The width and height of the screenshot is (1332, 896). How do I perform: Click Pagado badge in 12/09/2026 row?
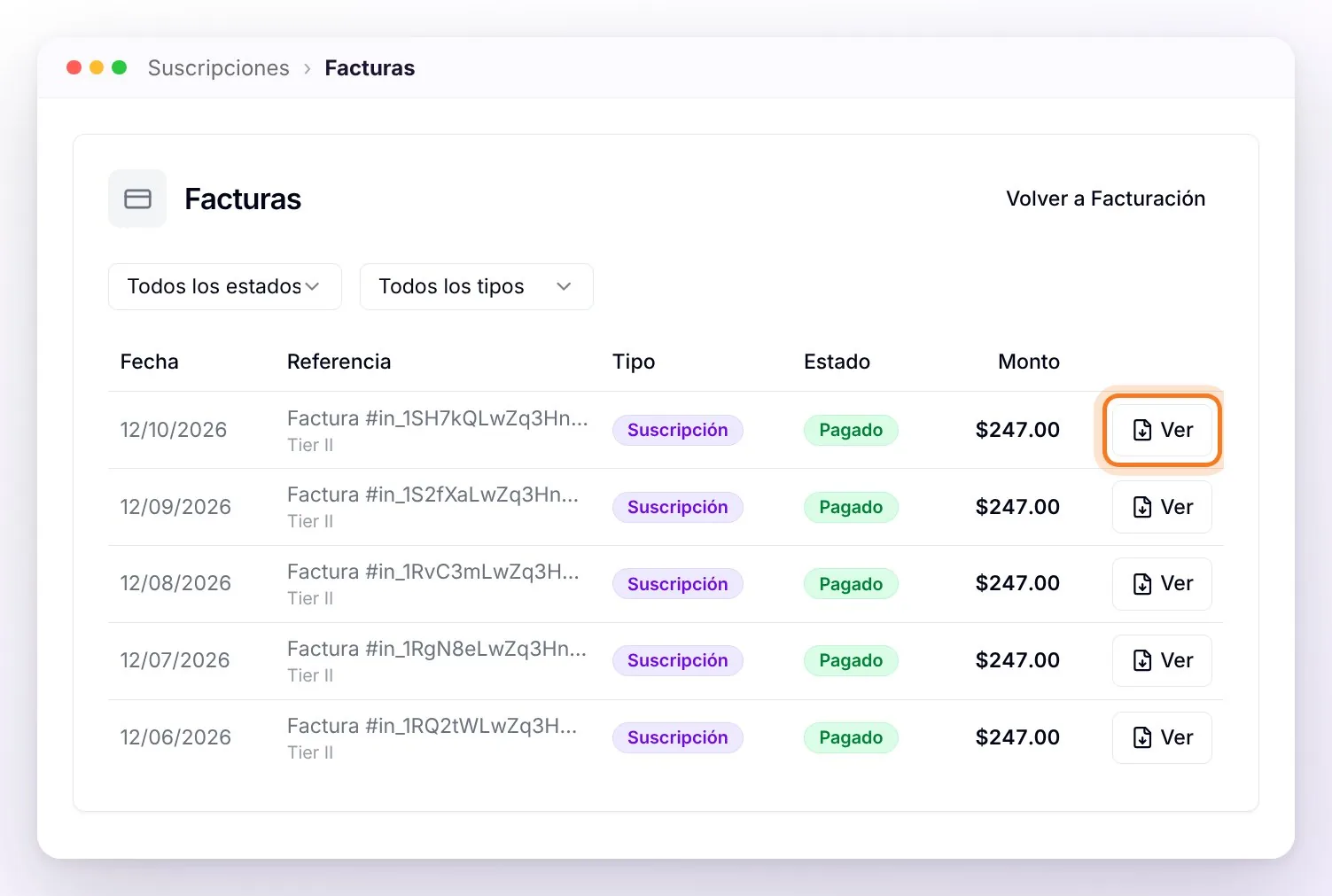click(x=851, y=507)
